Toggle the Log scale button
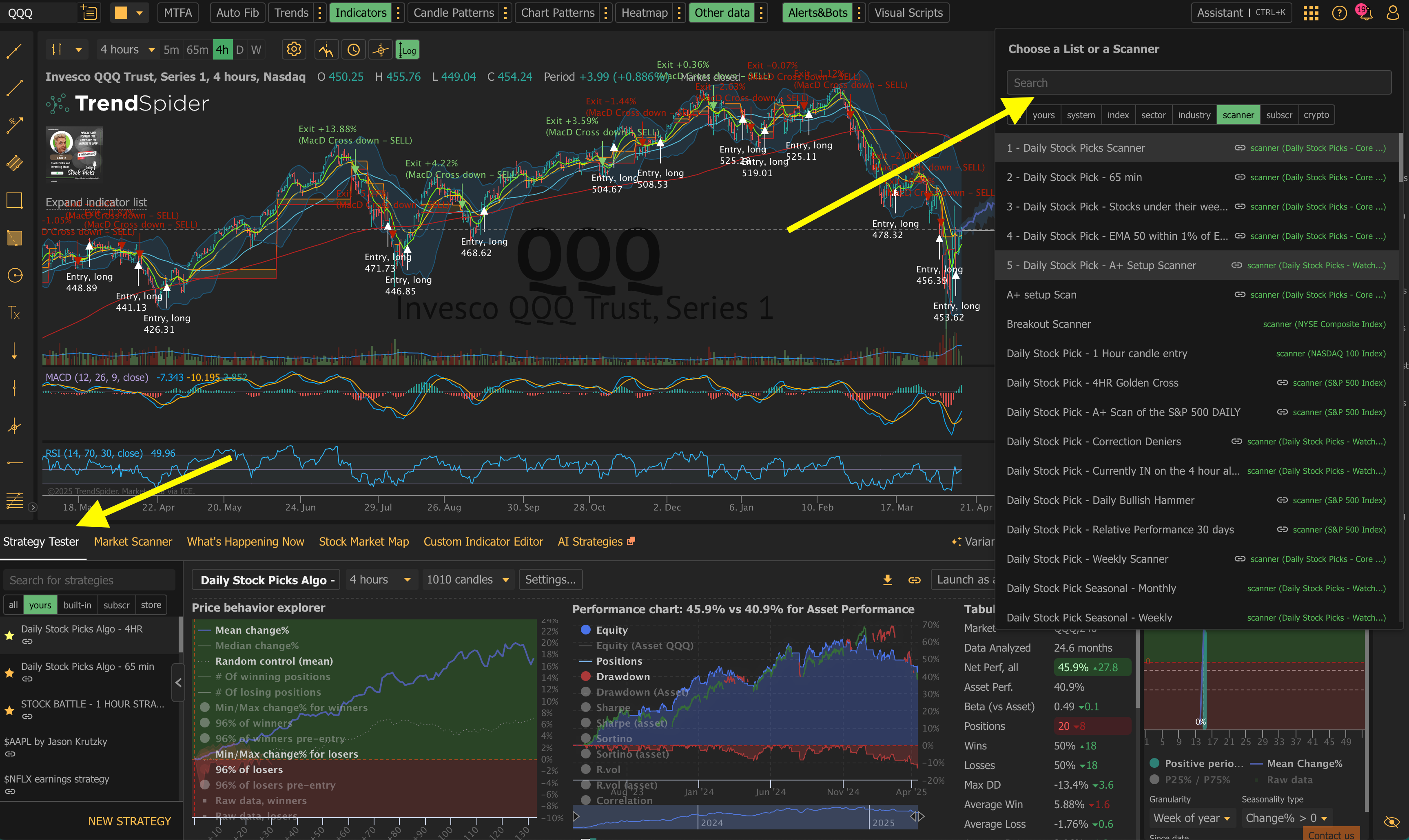Image resolution: width=1409 pixels, height=840 pixels. click(408, 51)
